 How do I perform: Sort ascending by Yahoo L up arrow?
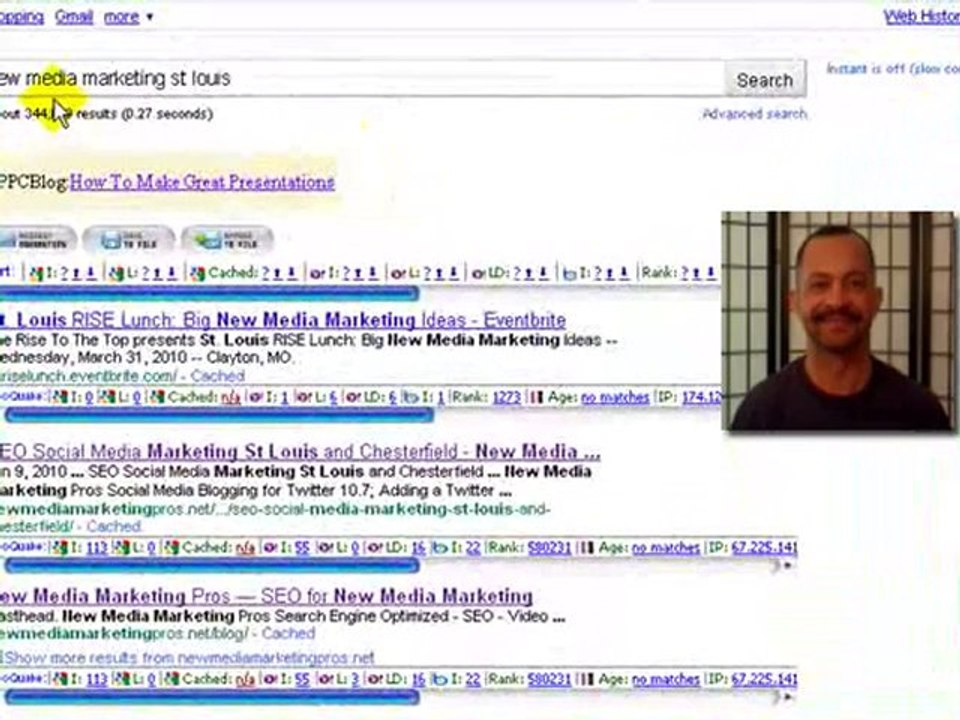[439, 273]
